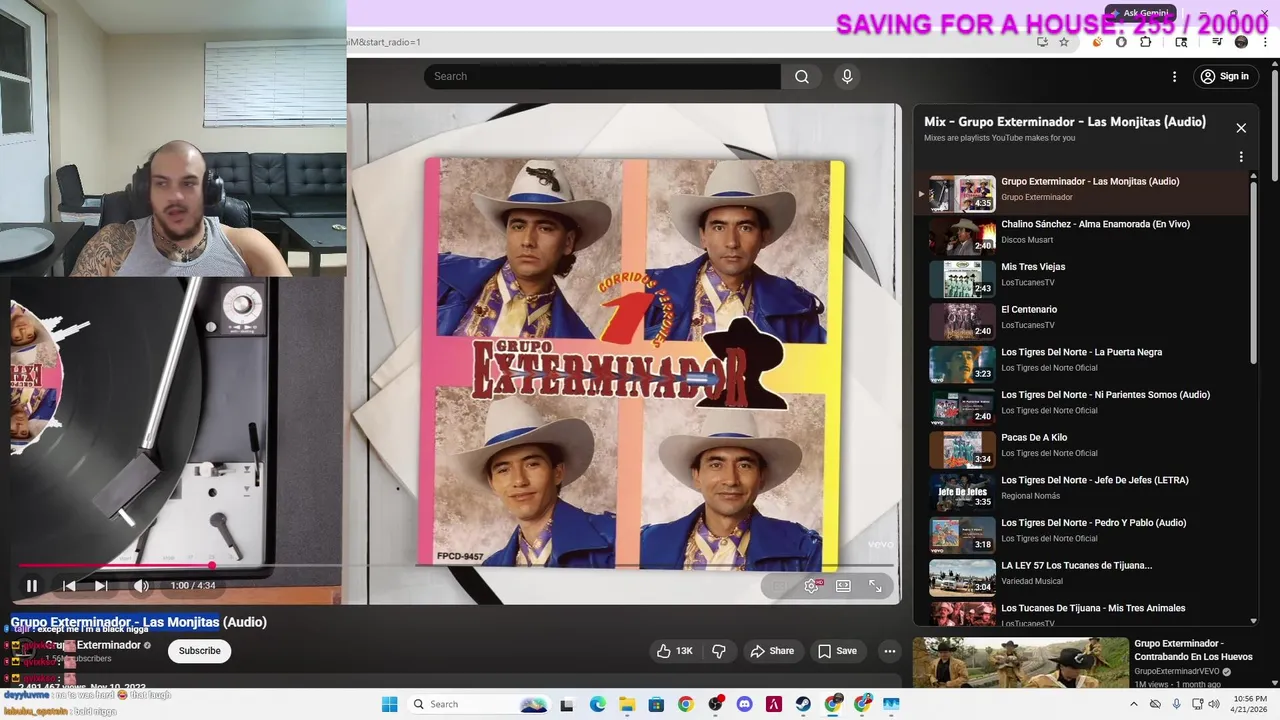This screenshot has width=1280, height=720.
Task: Switch the player to theater mode
Action: [x=843, y=586]
